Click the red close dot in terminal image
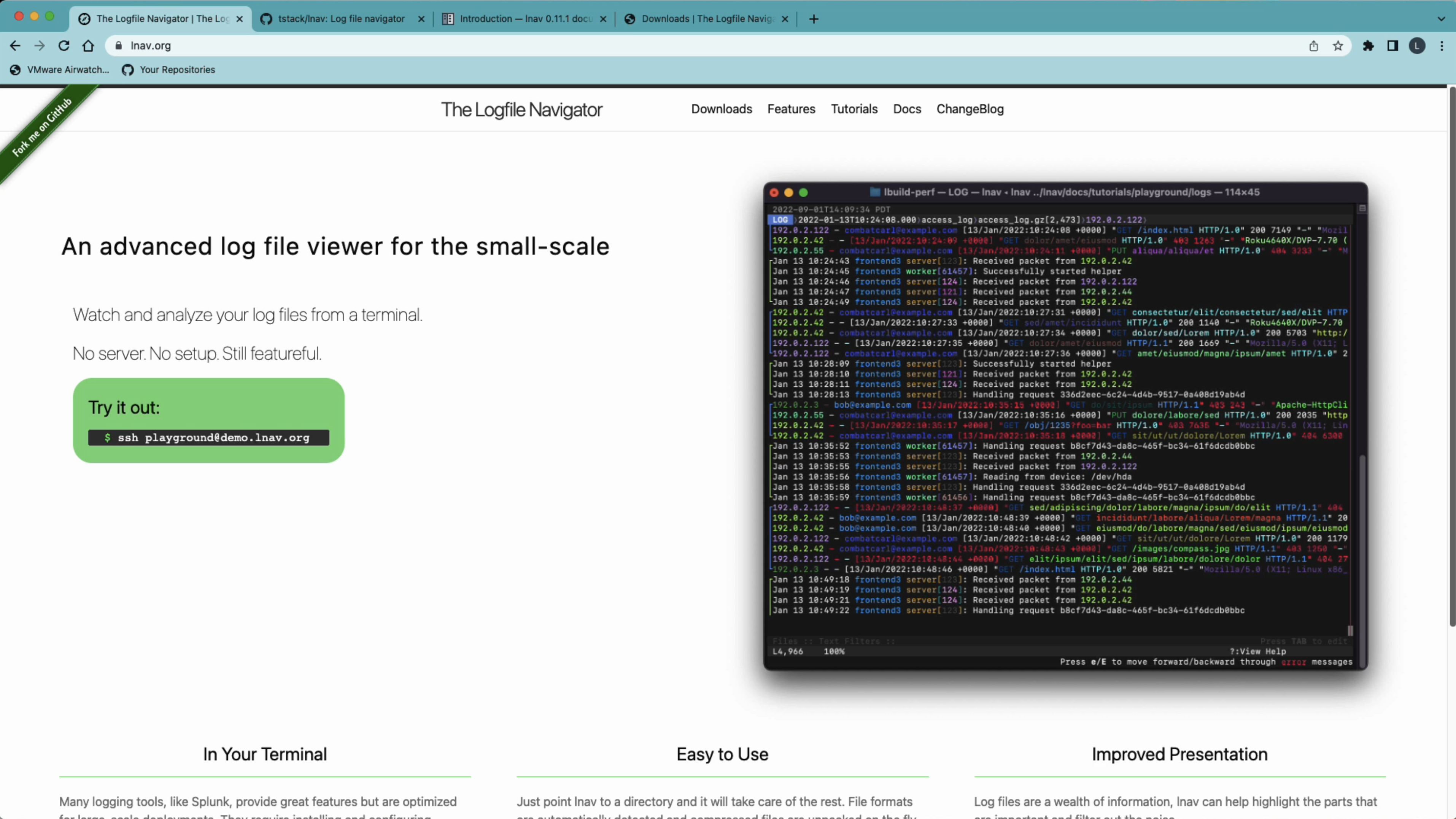The image size is (1456, 819). pyautogui.click(x=774, y=193)
